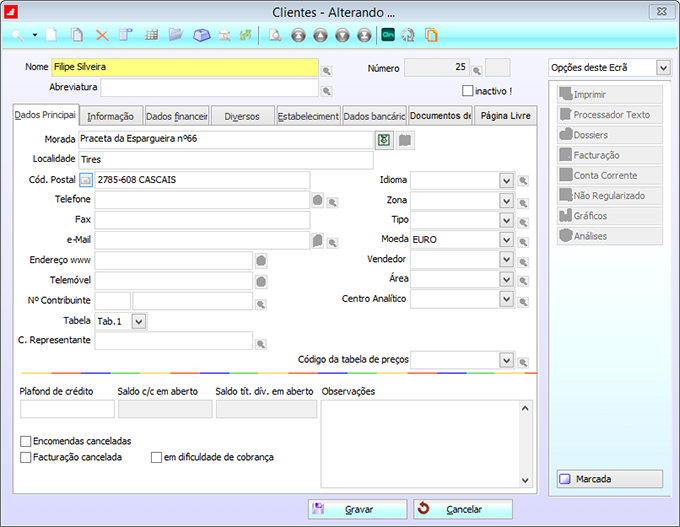Expand the Centro Analítico dropdown
The height and width of the screenshot is (527, 680).
507,299
